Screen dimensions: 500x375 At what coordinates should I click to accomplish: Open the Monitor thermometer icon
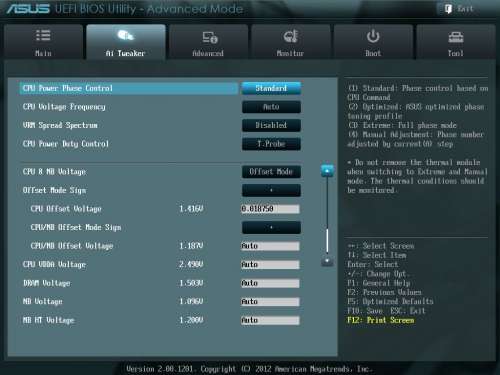click(x=290, y=36)
